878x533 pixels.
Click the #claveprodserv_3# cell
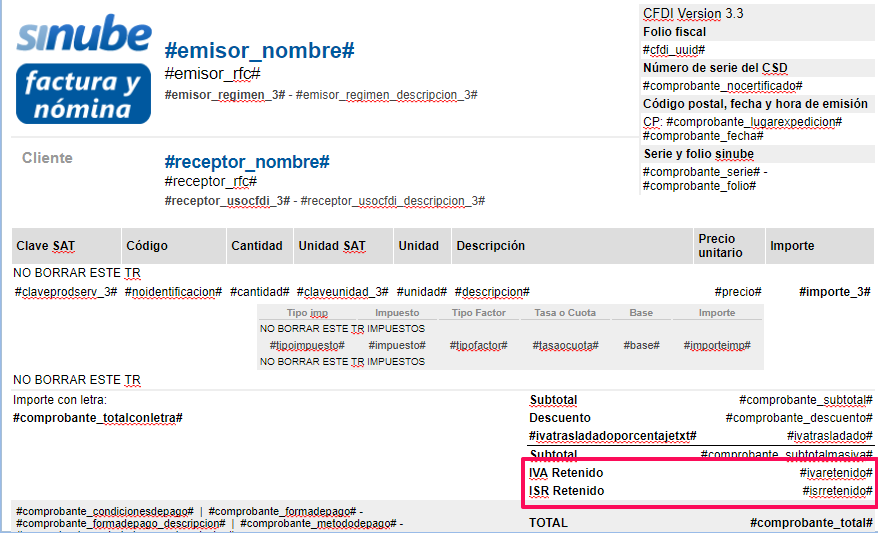coord(66,292)
